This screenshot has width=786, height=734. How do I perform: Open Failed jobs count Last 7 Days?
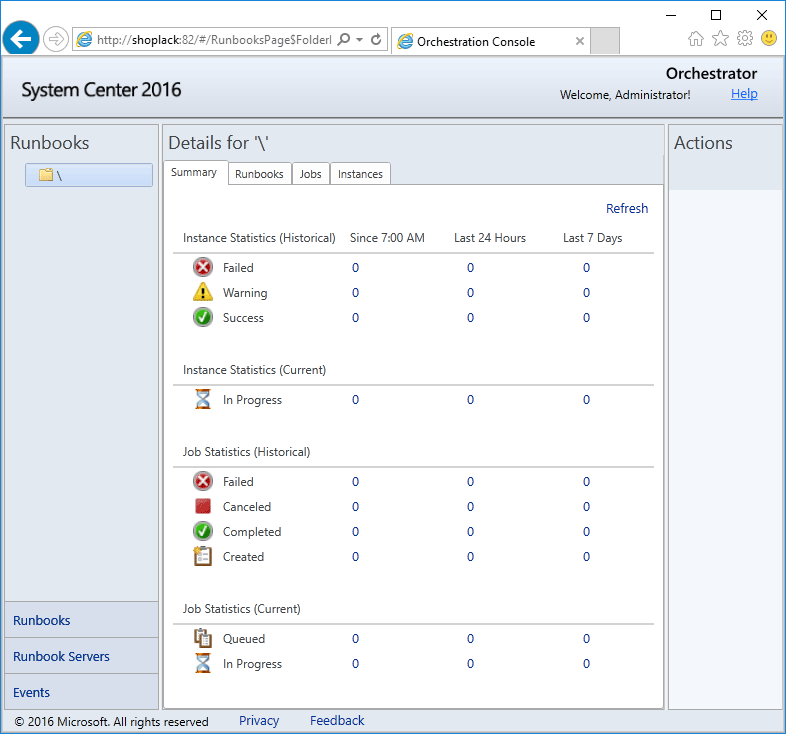586,482
